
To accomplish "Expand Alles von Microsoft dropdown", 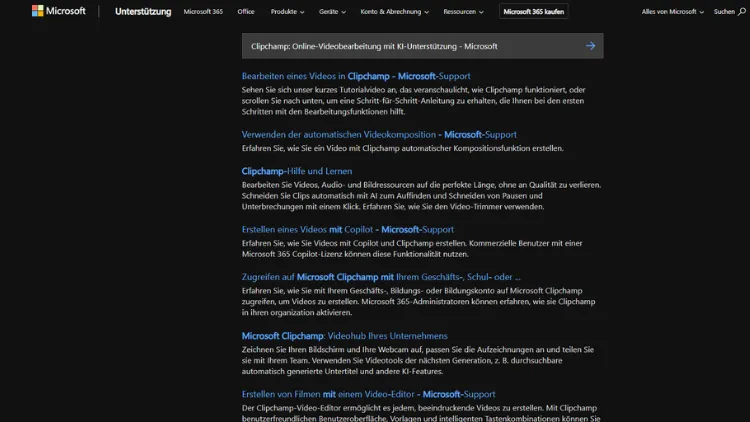I will pos(673,11).
